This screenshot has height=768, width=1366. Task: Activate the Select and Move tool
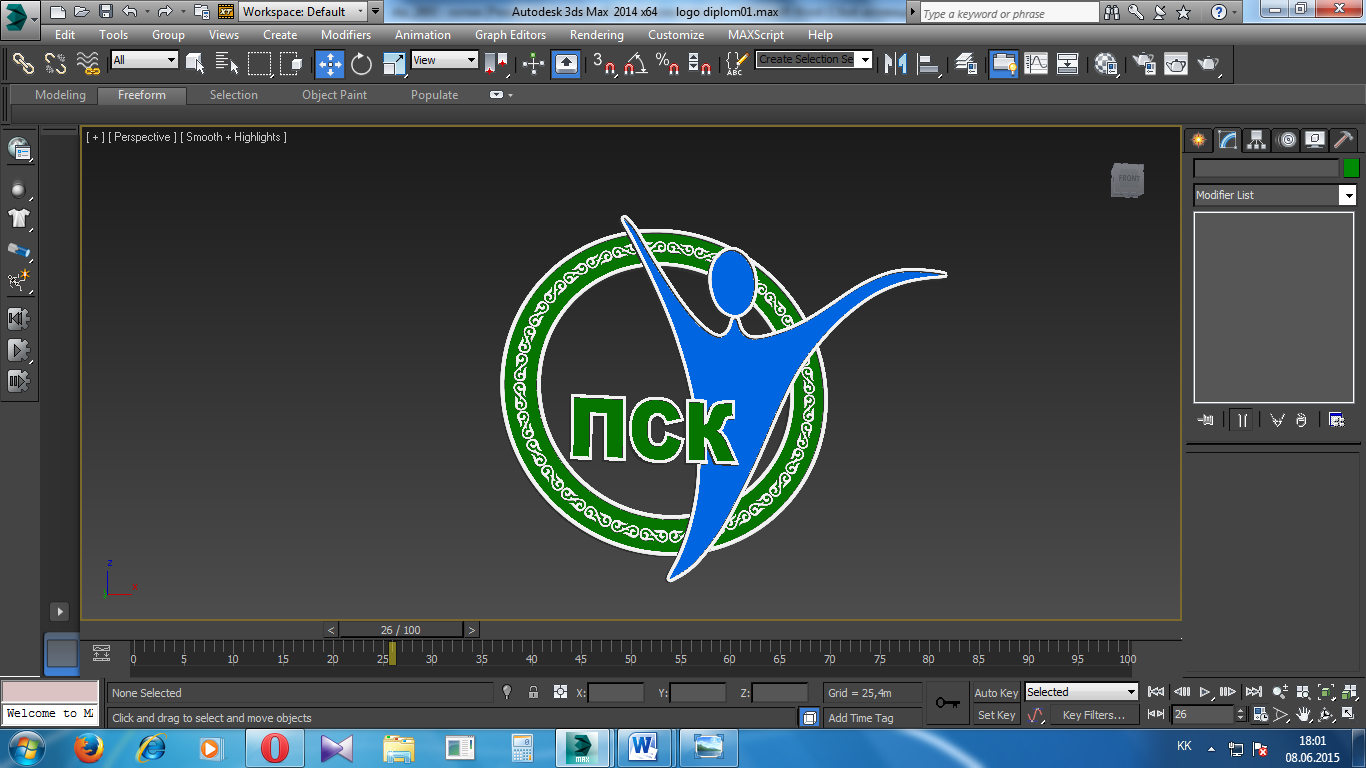pos(330,63)
